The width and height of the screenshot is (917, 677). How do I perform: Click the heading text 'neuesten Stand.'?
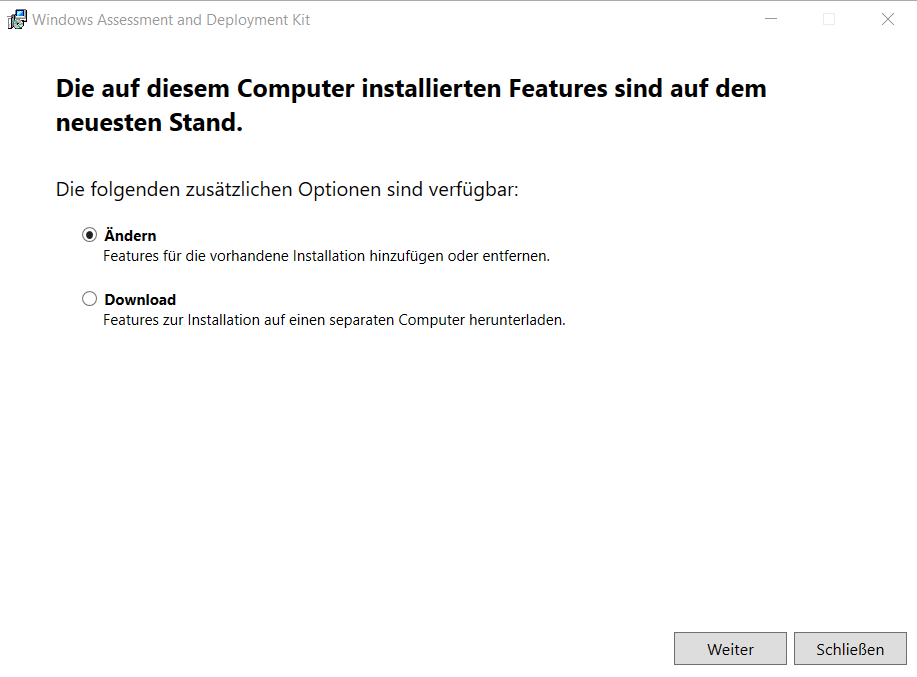pos(150,124)
